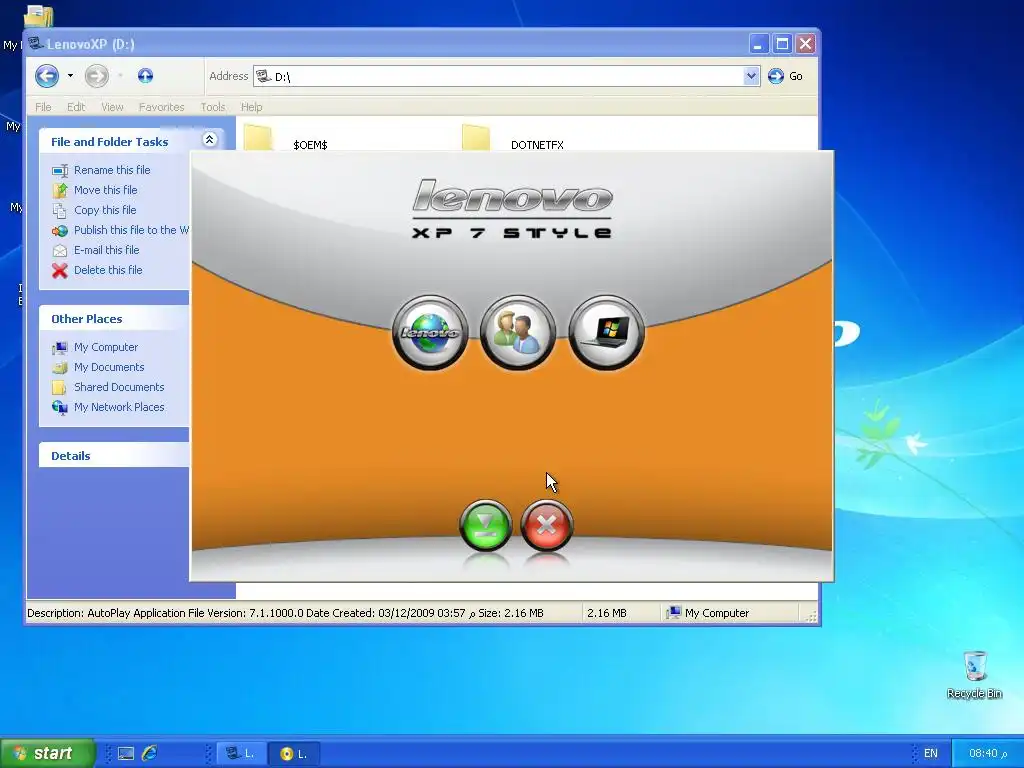Click the Windows laptop round button
Viewport: 1024px width, 768px height.
(x=607, y=332)
